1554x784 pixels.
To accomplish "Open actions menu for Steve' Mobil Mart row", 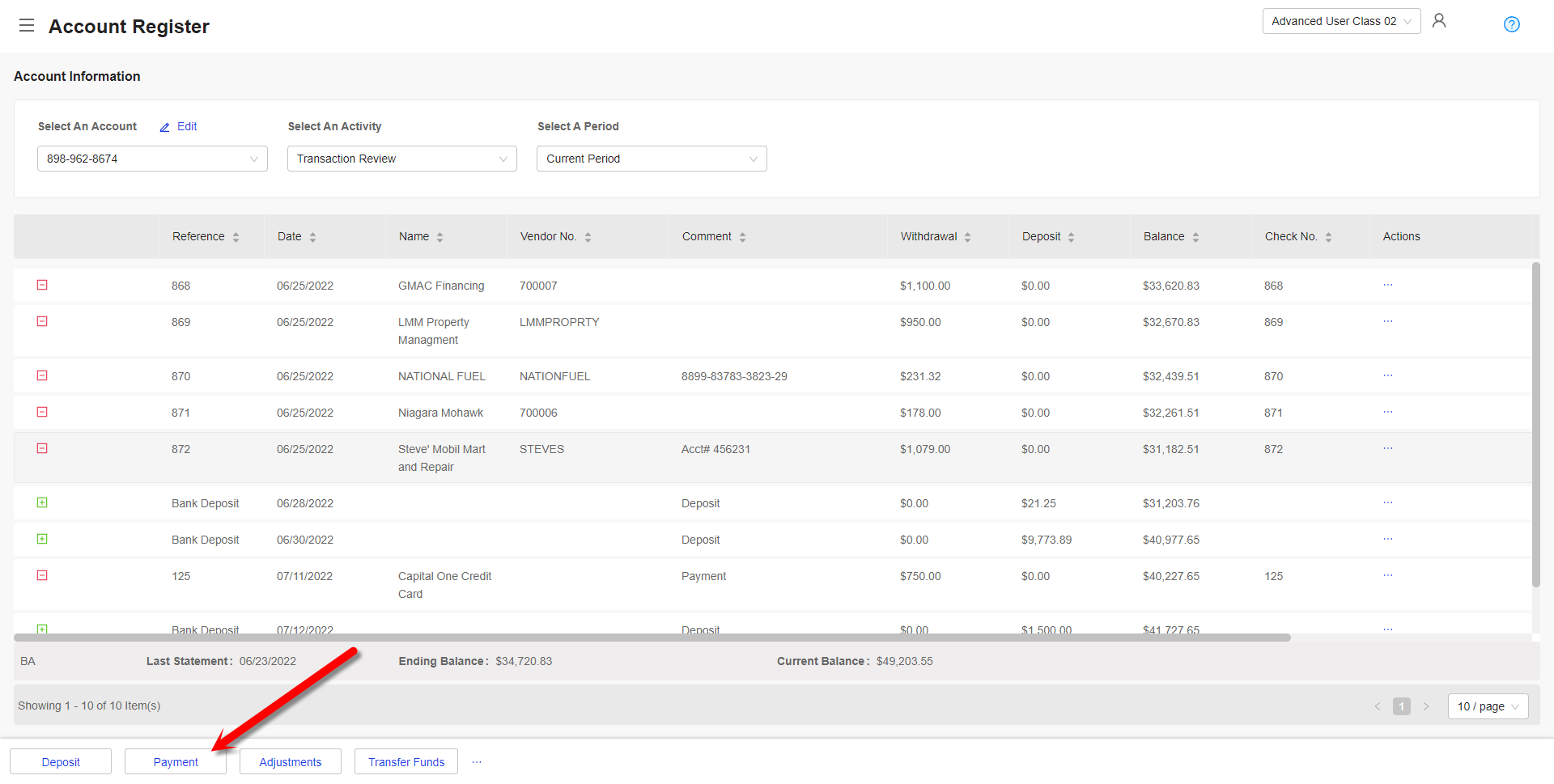I will (x=1388, y=448).
